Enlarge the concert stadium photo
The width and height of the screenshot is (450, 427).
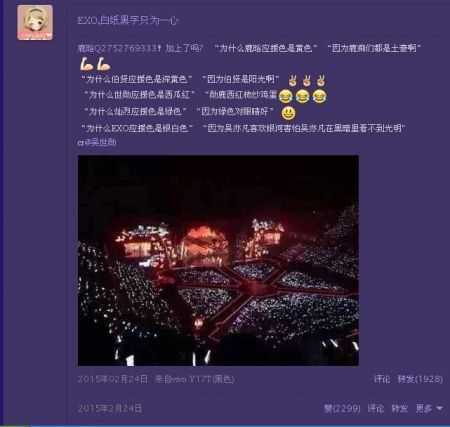[218, 260]
